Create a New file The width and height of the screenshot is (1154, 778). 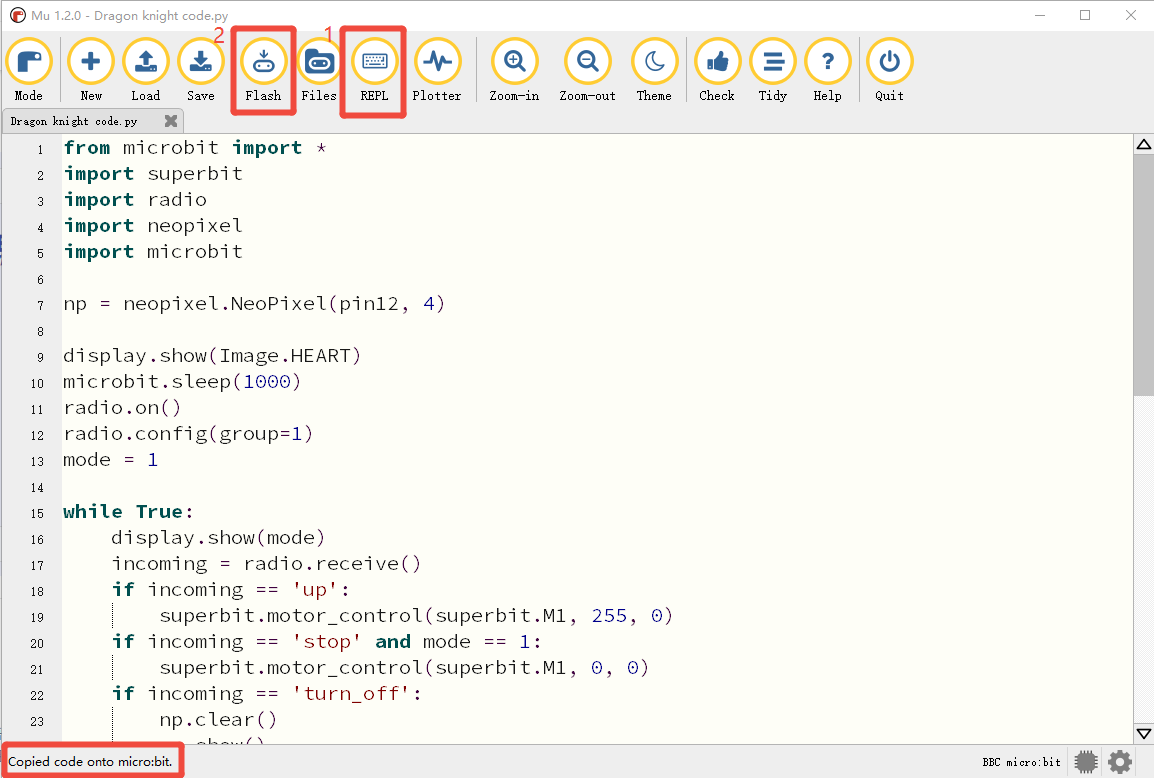click(x=91, y=71)
